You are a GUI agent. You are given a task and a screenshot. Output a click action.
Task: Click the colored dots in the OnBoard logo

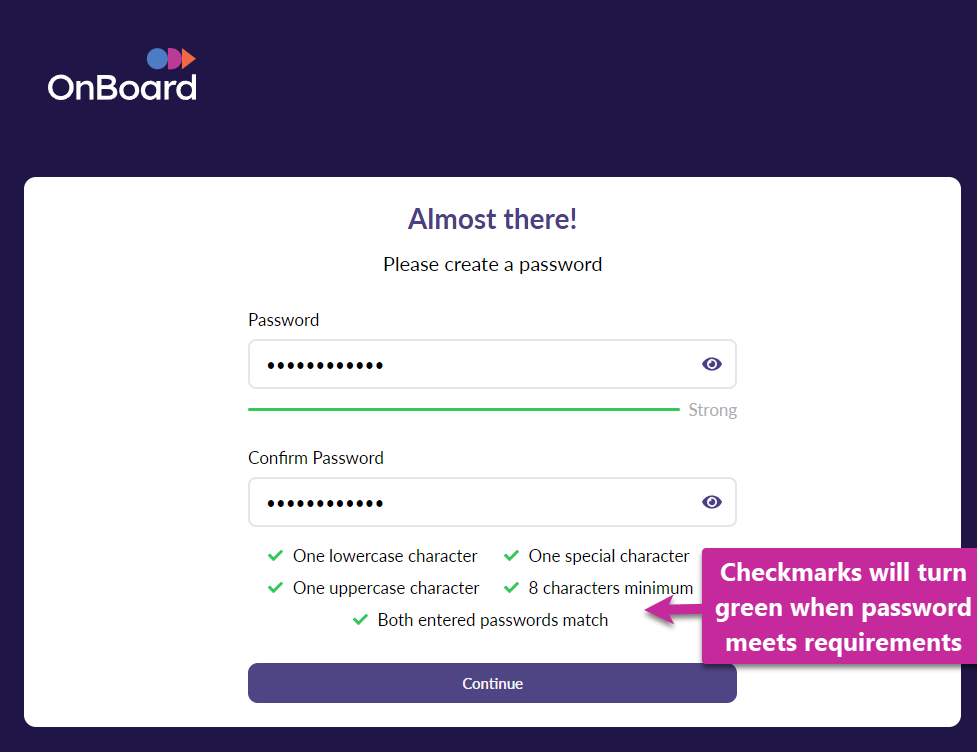click(x=169, y=57)
